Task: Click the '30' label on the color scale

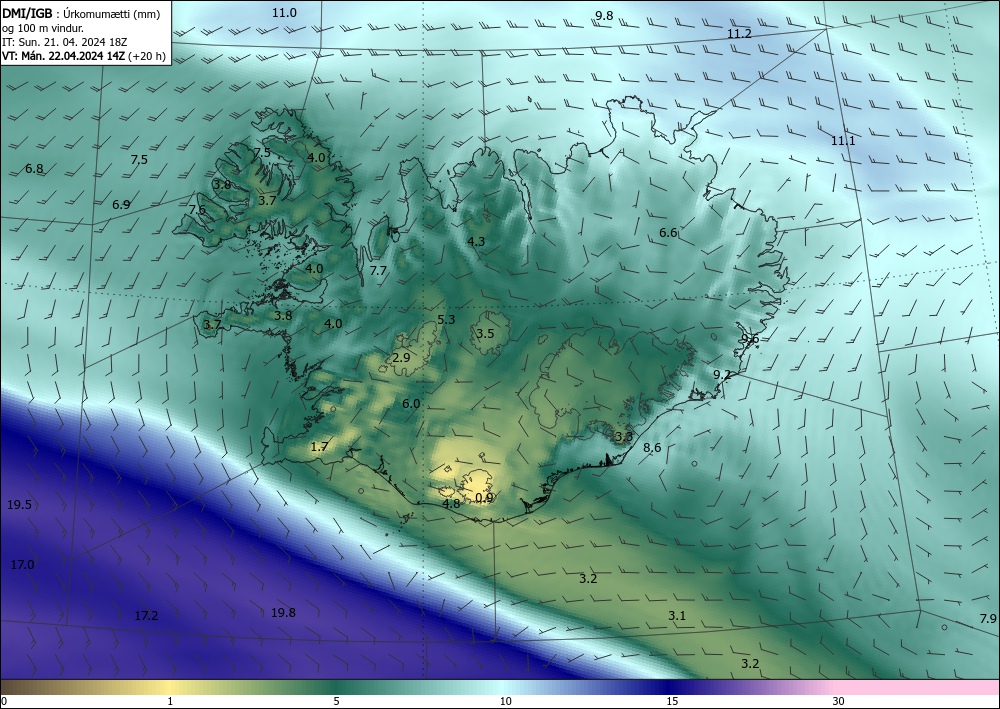Action: [x=838, y=702]
